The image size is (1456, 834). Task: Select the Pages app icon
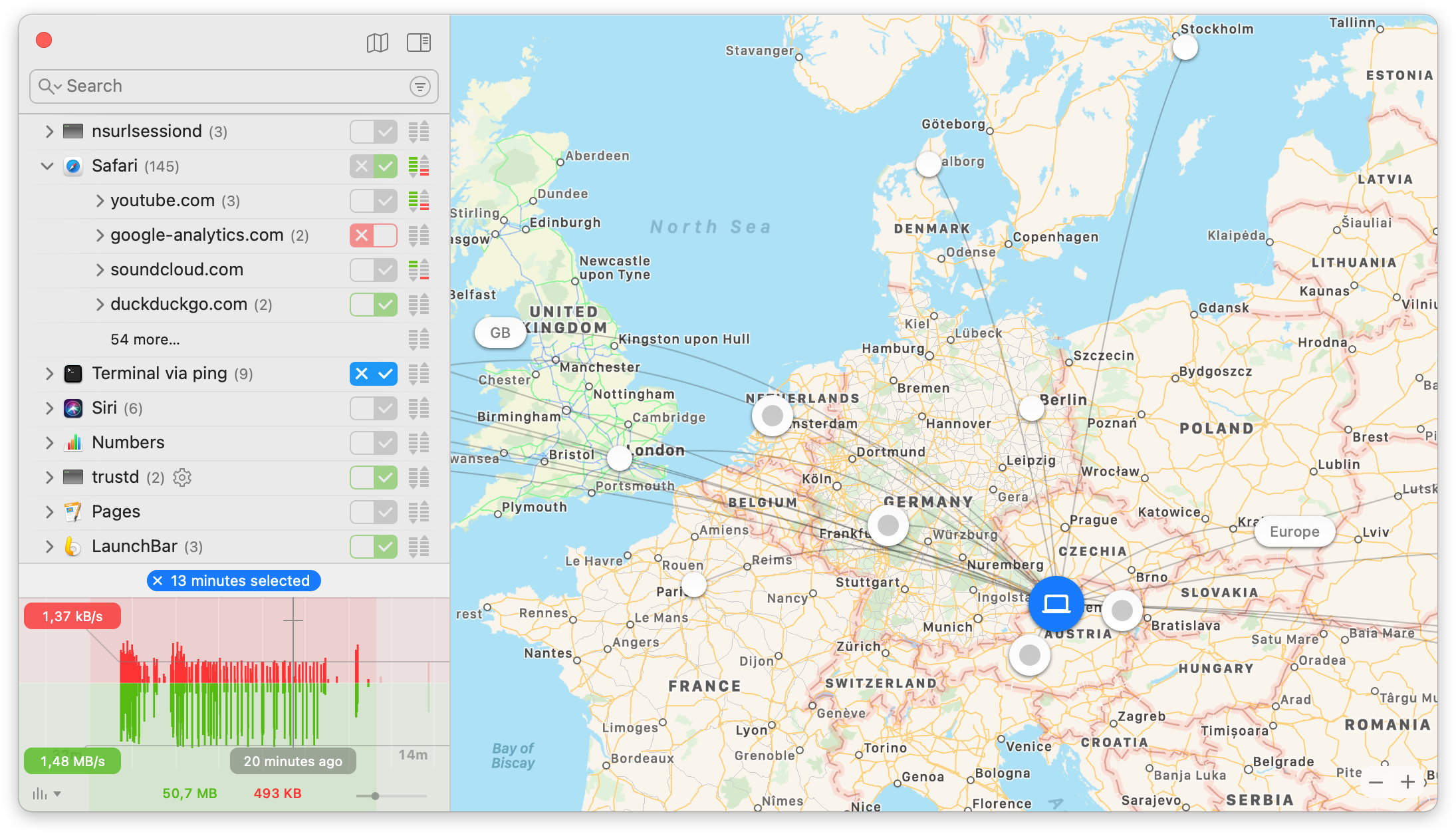[x=73, y=512]
